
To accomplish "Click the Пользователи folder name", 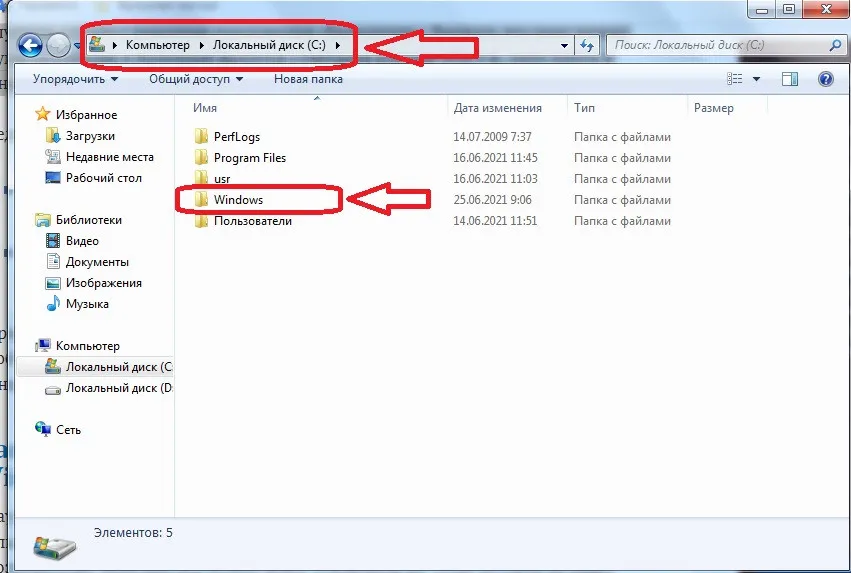I will click(252, 221).
